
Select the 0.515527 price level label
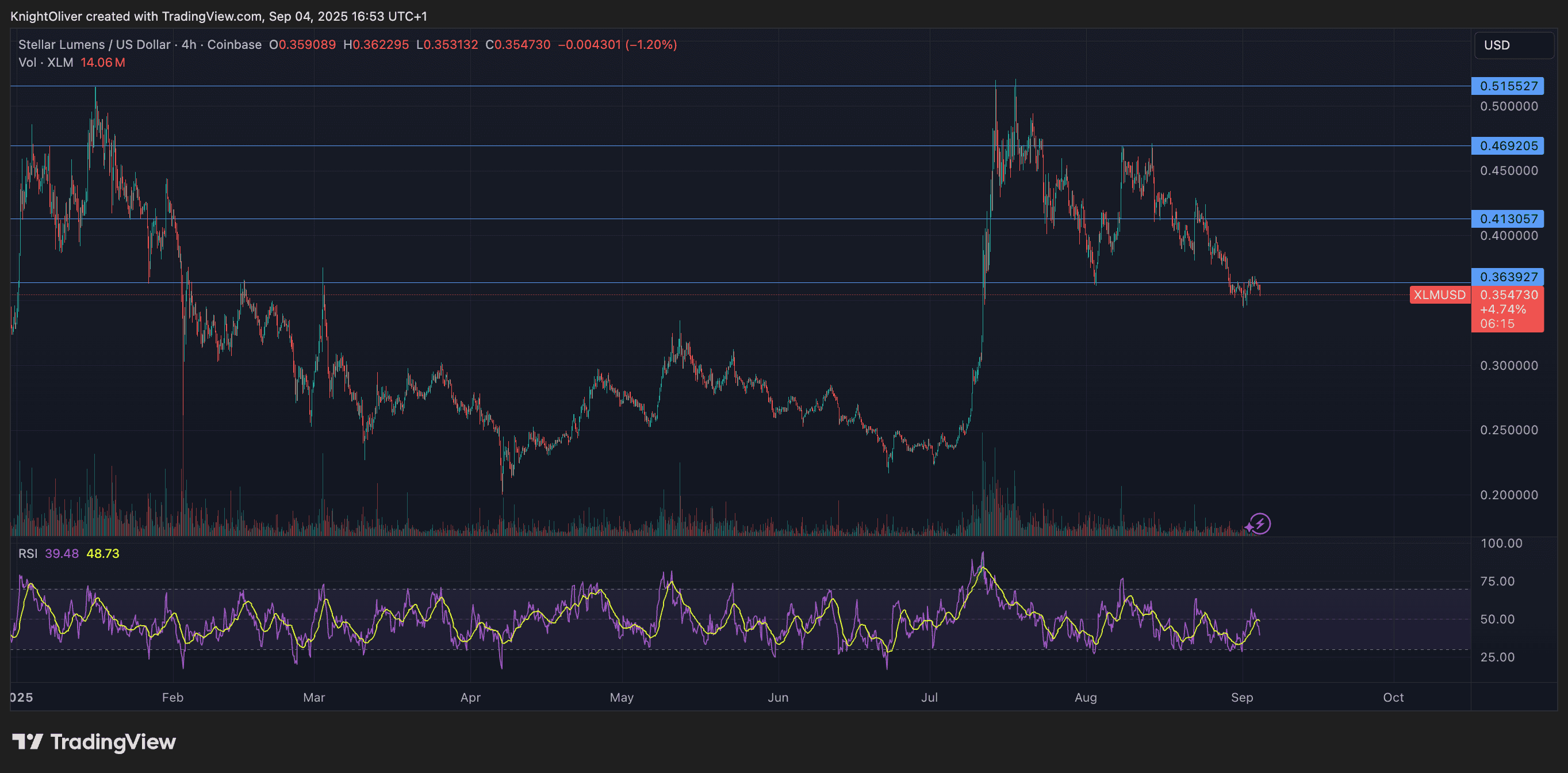click(x=1508, y=86)
